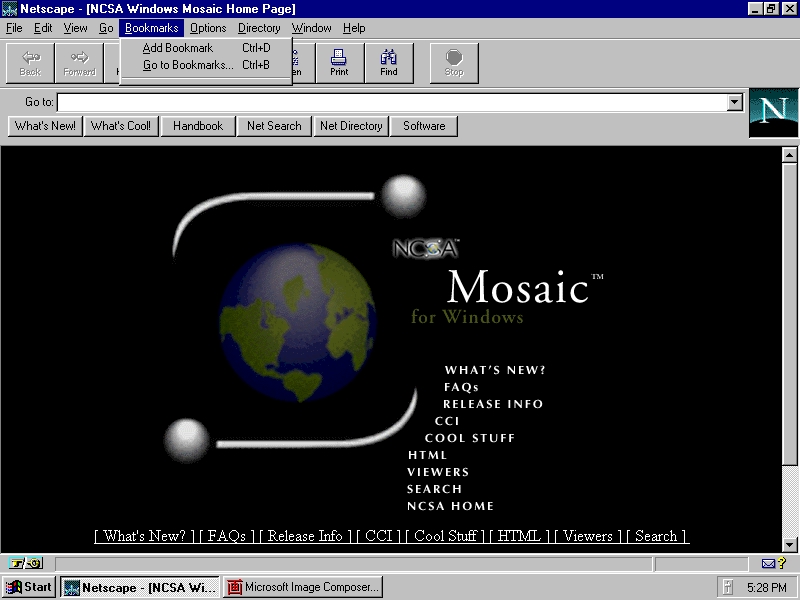Open the Options menu
Image resolution: width=800 pixels, height=600 pixels.
208,28
